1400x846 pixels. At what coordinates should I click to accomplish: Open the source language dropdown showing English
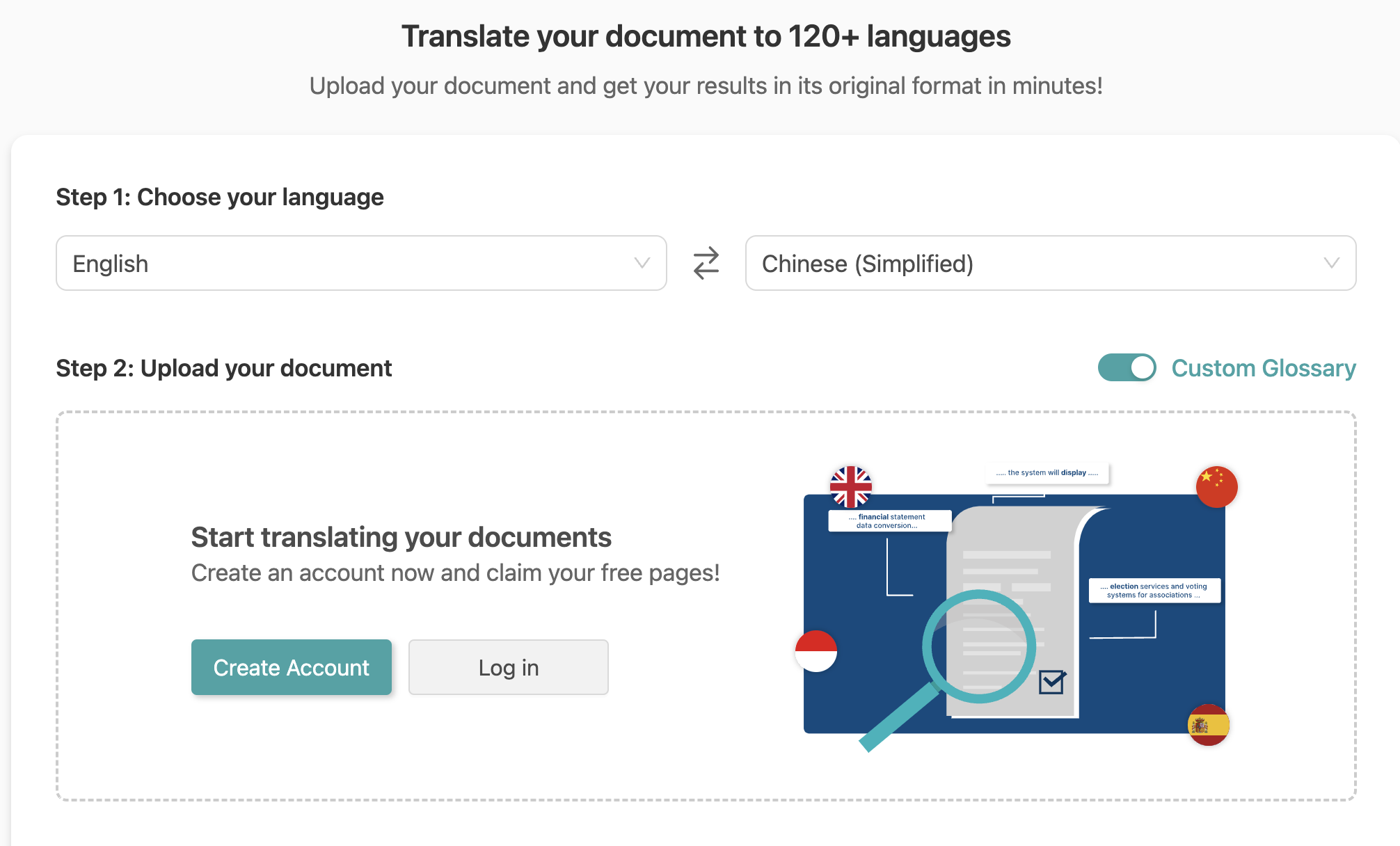pos(360,263)
